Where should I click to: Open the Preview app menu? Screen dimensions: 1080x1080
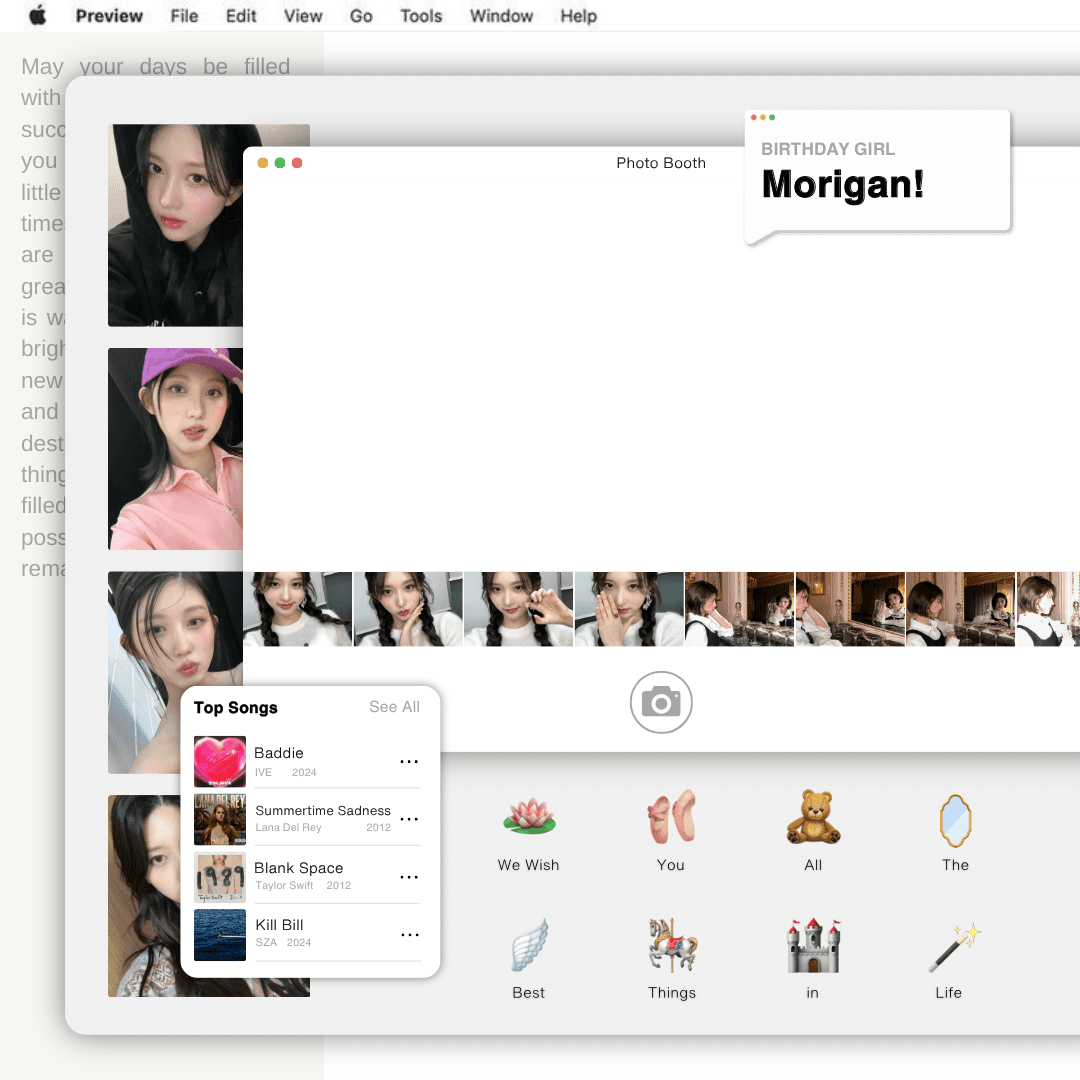109,16
